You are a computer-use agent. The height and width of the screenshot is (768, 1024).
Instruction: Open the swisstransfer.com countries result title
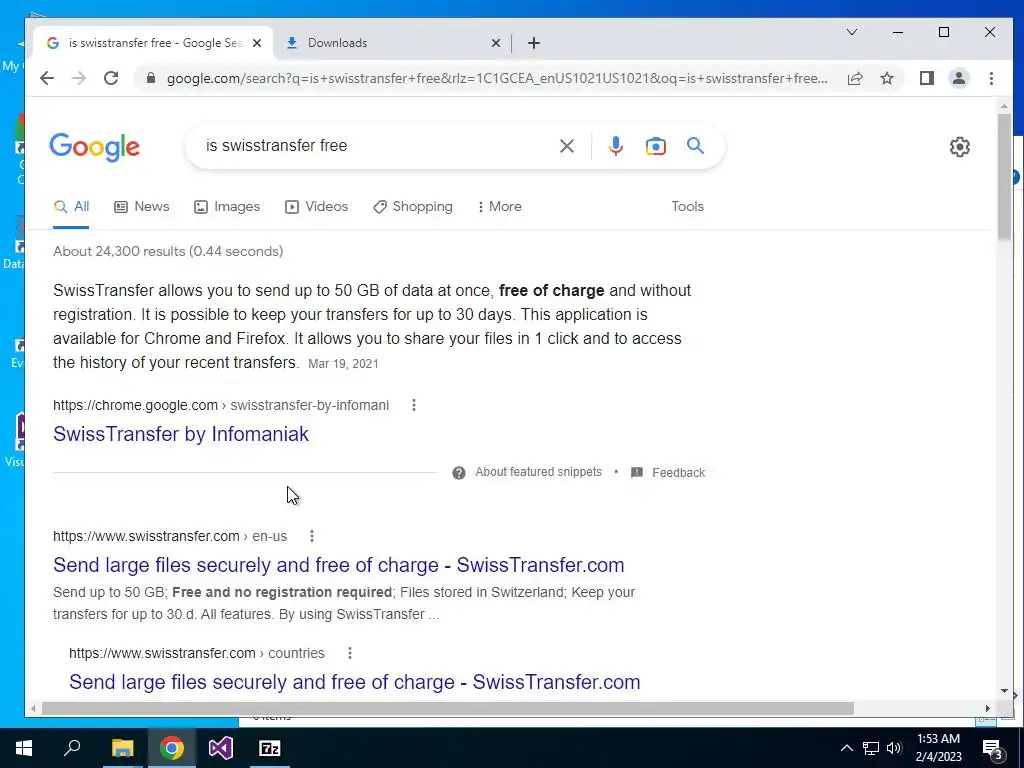(x=355, y=682)
